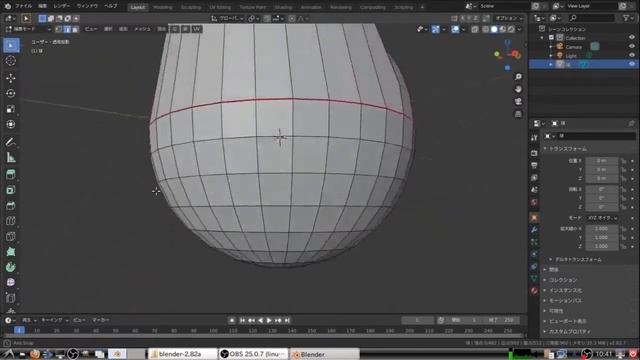Hide the Collection via its eye icon
Image resolution: width=640 pixels, height=360 pixels.
632,38
